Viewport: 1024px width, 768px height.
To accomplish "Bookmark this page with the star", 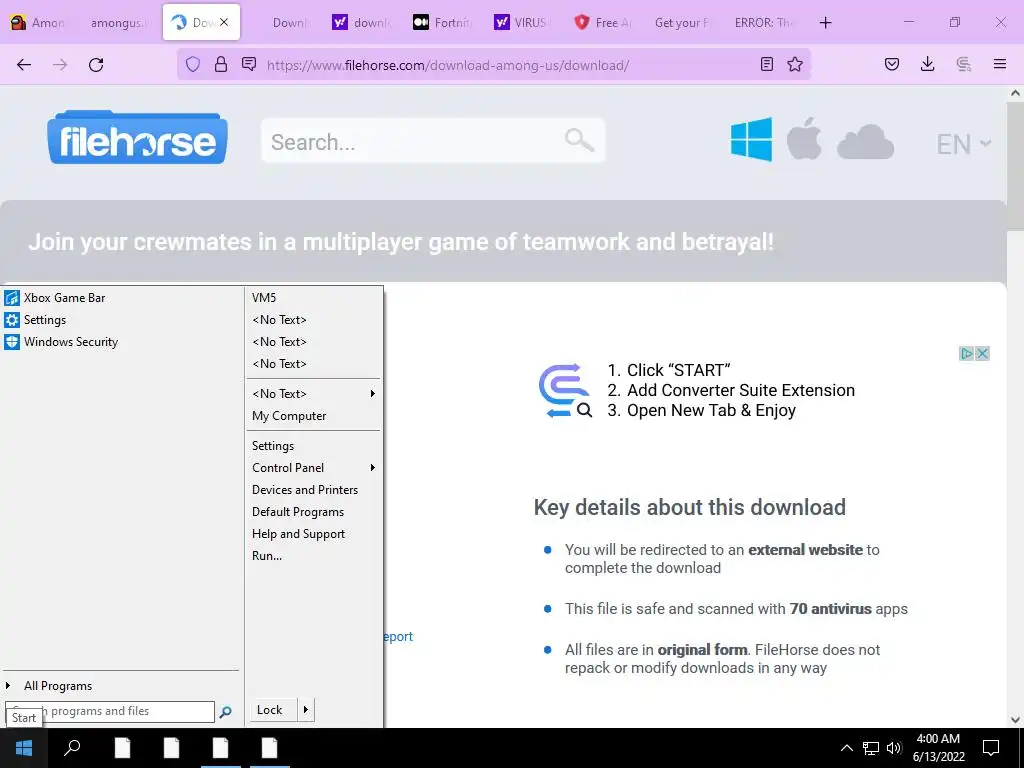I will [x=795, y=64].
